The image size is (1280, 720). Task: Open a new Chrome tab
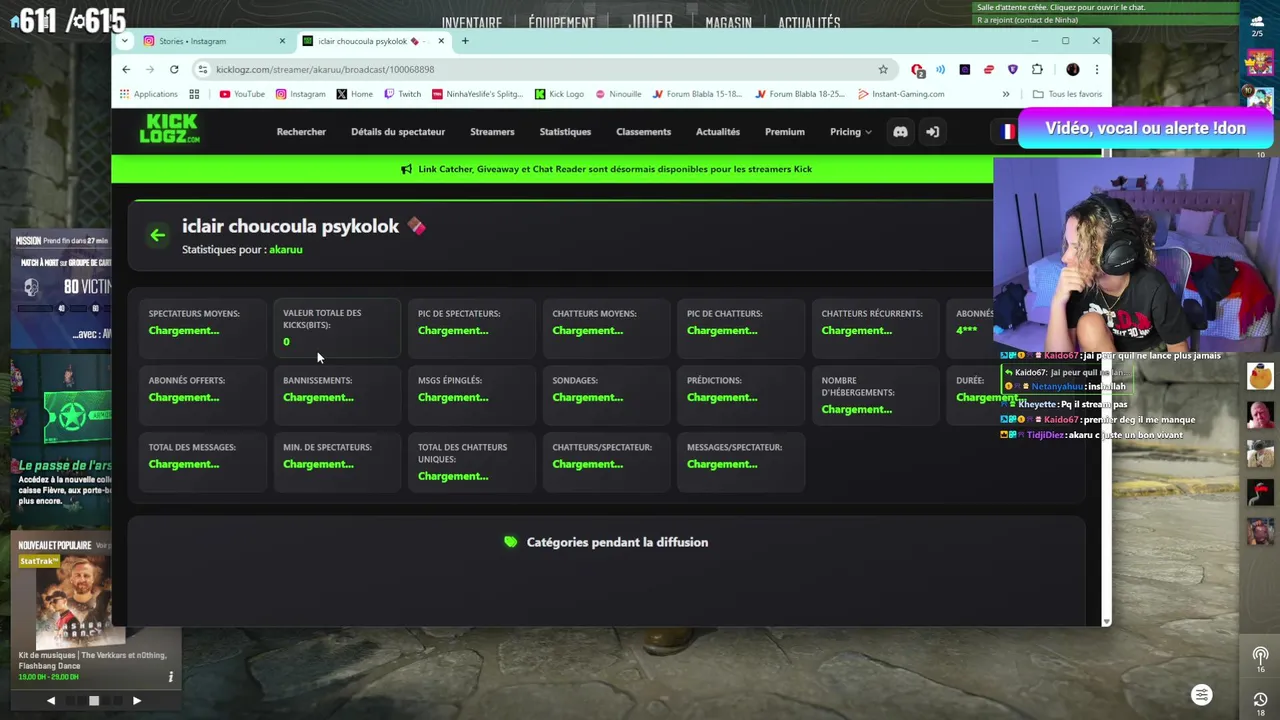point(465,41)
